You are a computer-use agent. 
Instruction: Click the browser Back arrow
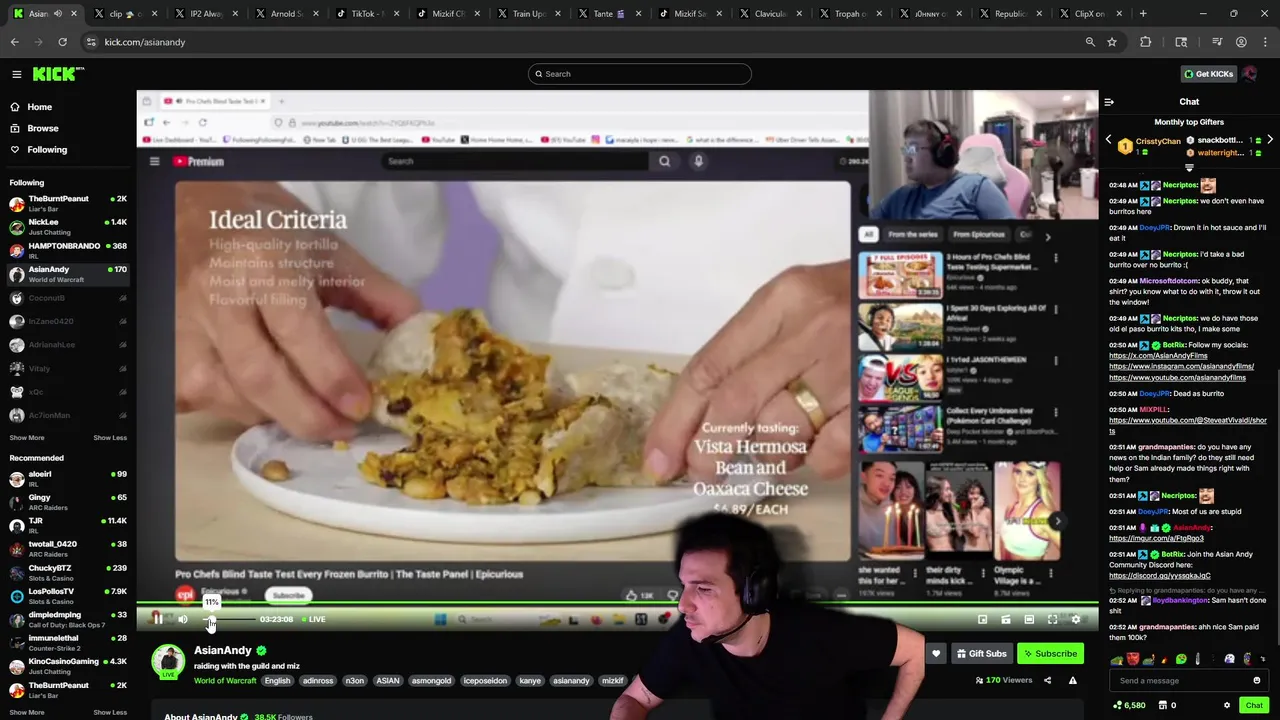point(15,42)
